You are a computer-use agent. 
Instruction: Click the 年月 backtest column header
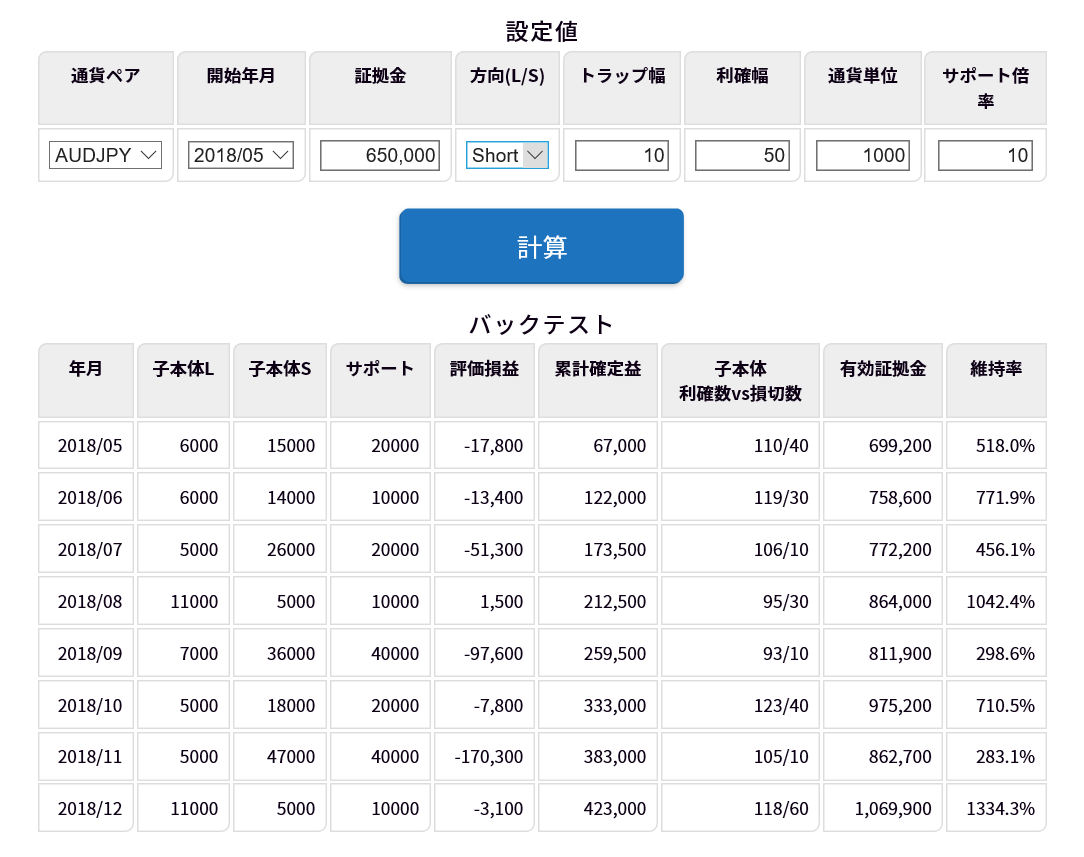(86, 380)
